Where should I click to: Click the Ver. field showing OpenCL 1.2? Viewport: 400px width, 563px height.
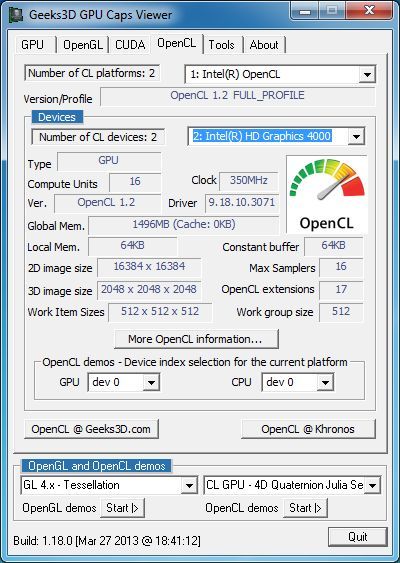pyautogui.click(x=107, y=203)
